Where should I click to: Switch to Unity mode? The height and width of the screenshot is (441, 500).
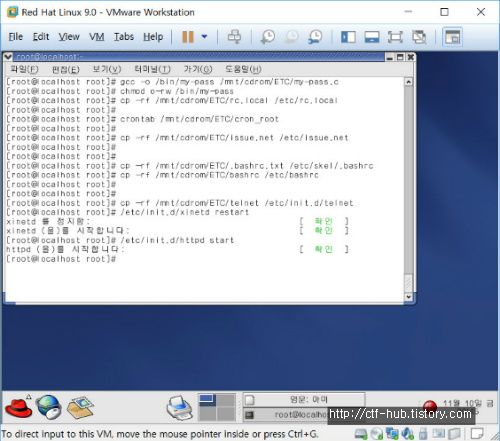[x=419, y=37]
